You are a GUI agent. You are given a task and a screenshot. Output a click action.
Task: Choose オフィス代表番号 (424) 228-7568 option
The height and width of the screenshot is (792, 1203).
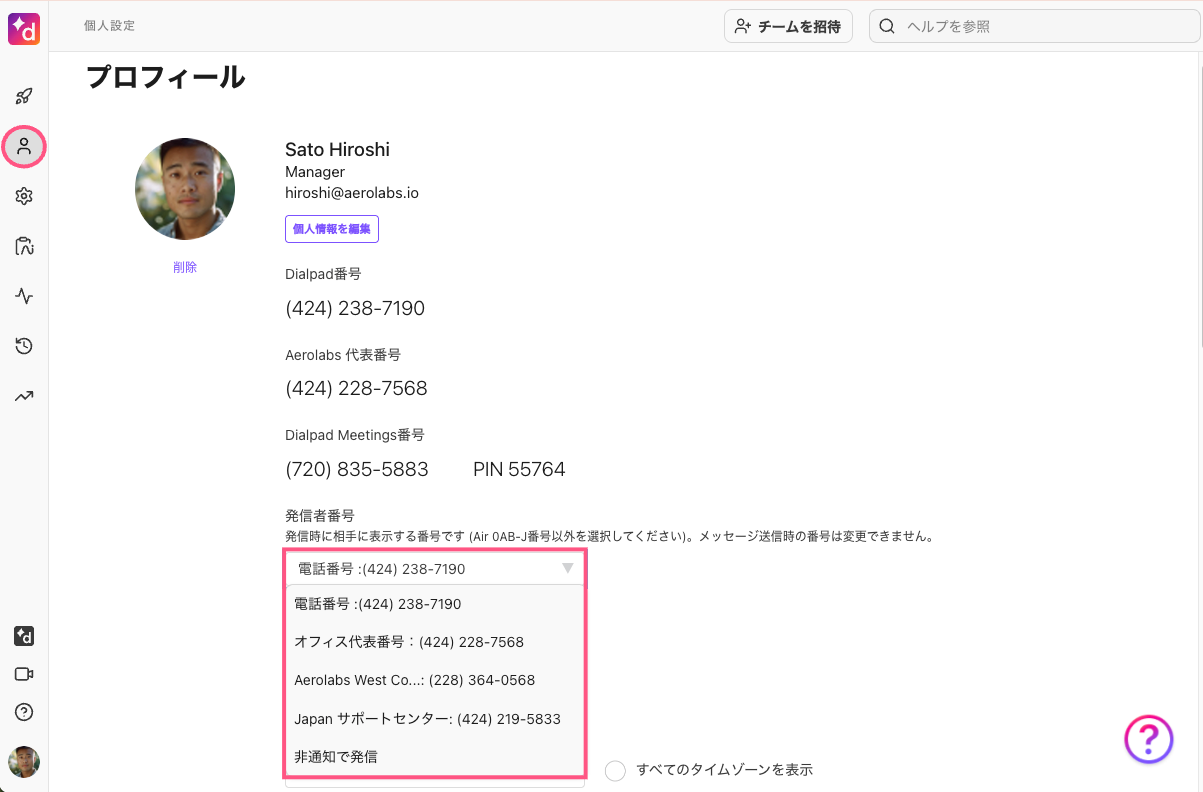435,642
